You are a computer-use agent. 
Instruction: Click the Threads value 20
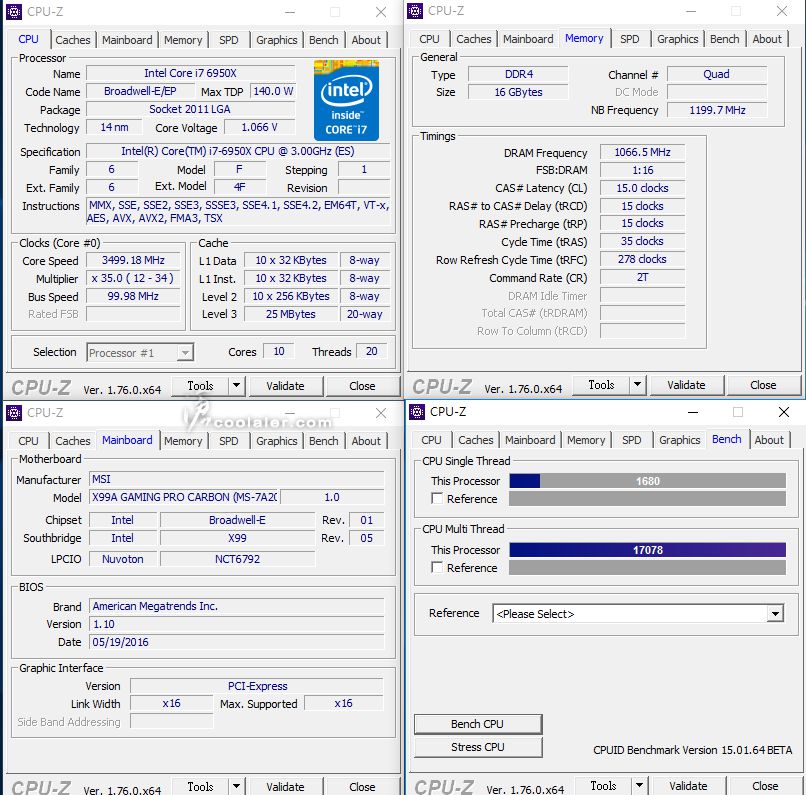(x=372, y=351)
